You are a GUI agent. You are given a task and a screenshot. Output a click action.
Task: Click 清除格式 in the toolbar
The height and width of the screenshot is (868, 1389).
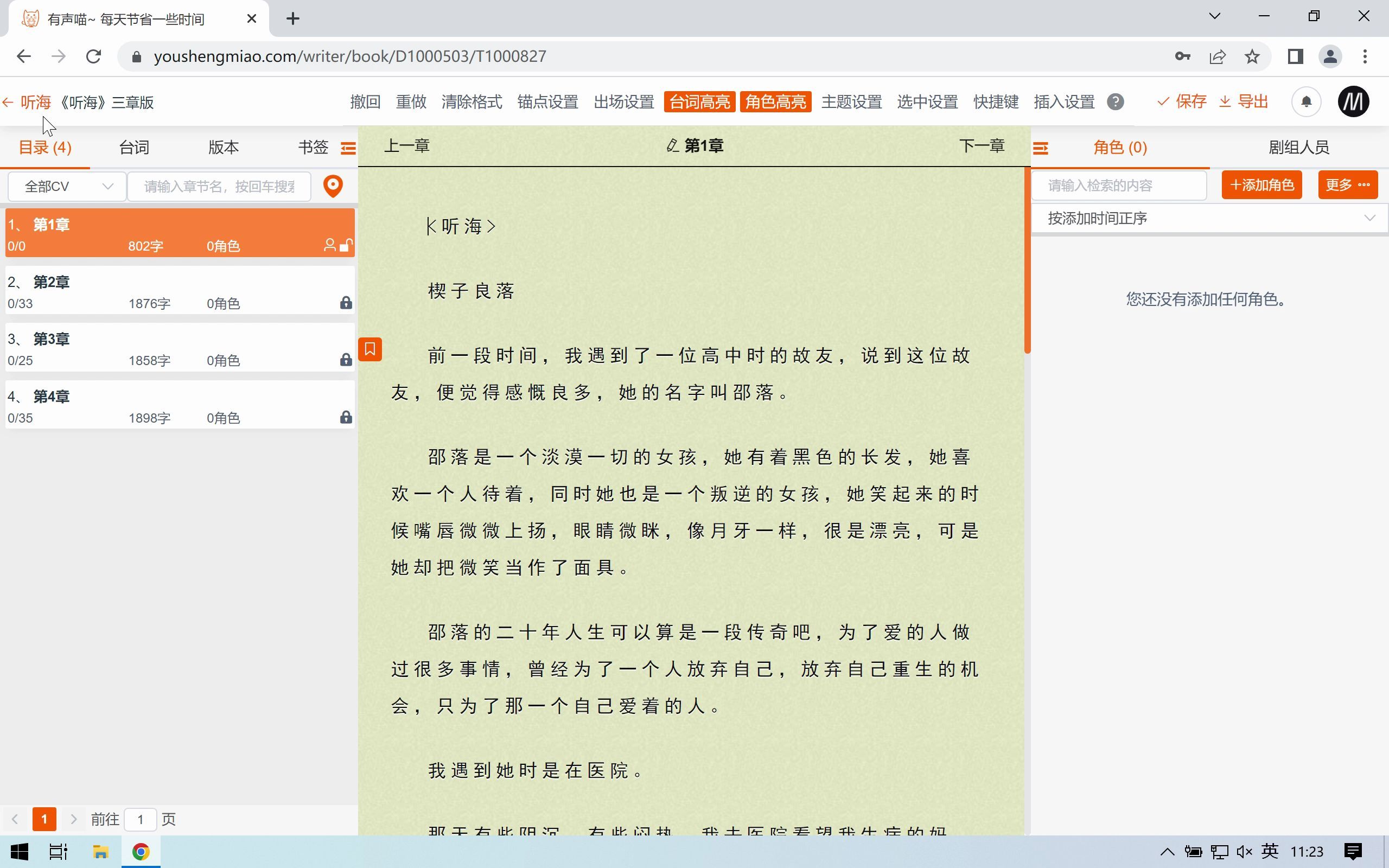[x=472, y=102]
